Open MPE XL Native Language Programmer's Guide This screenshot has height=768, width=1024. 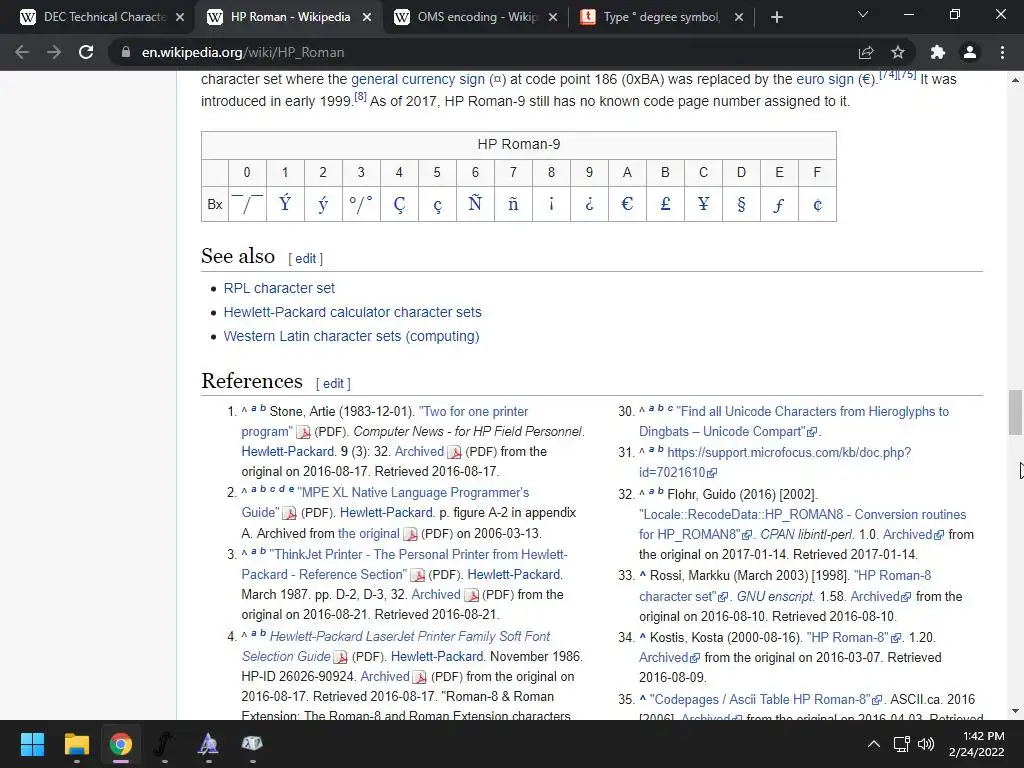tap(413, 492)
